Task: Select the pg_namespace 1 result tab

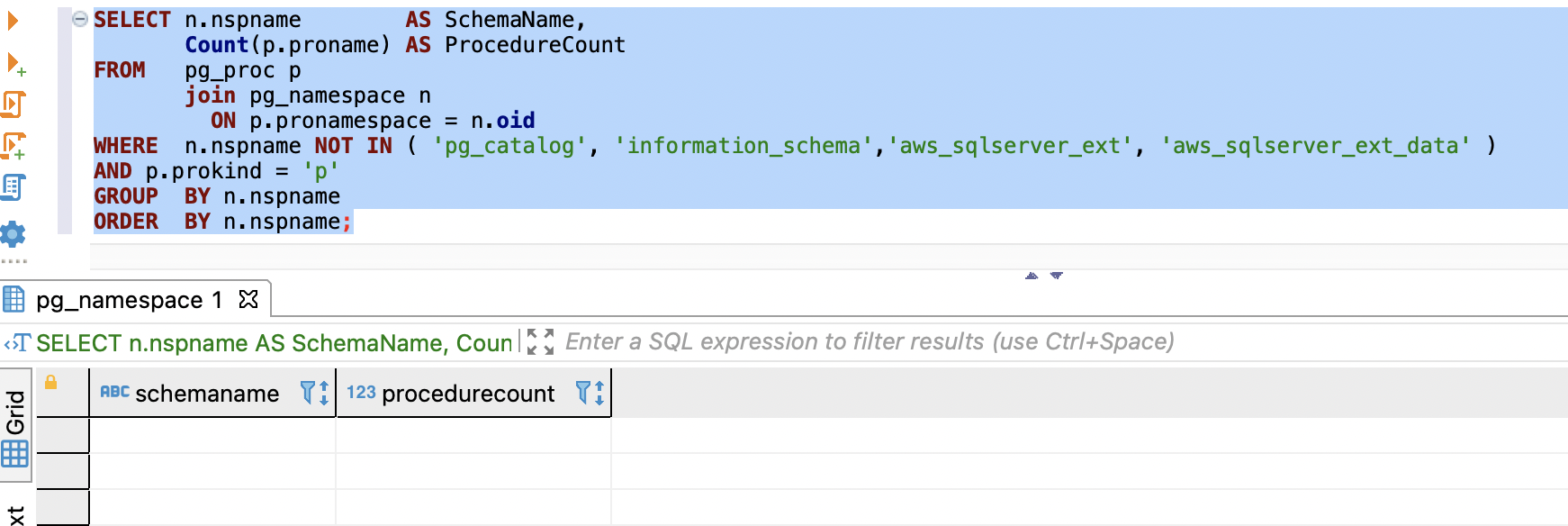Action: [128, 300]
